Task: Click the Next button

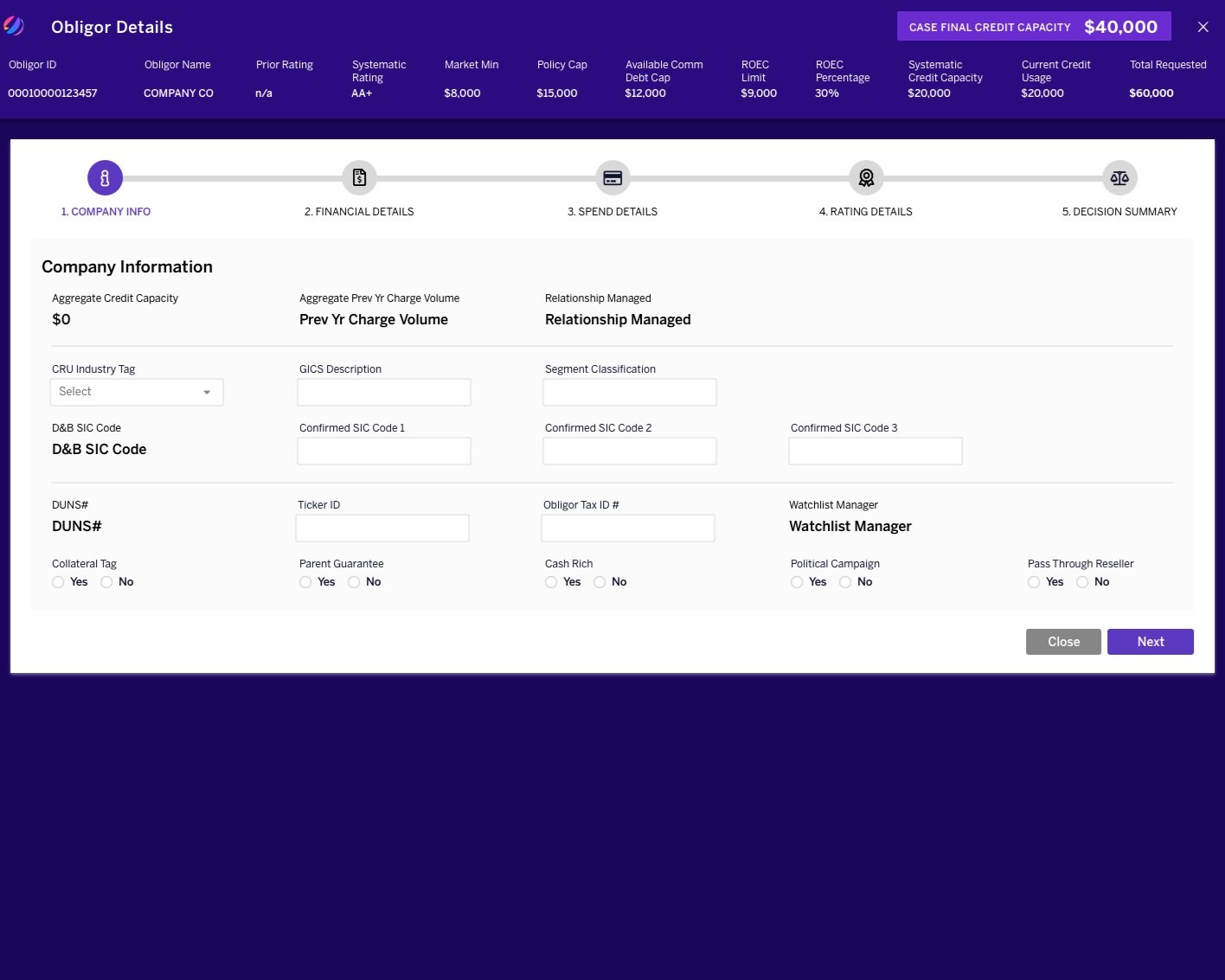Action: pos(1151,642)
